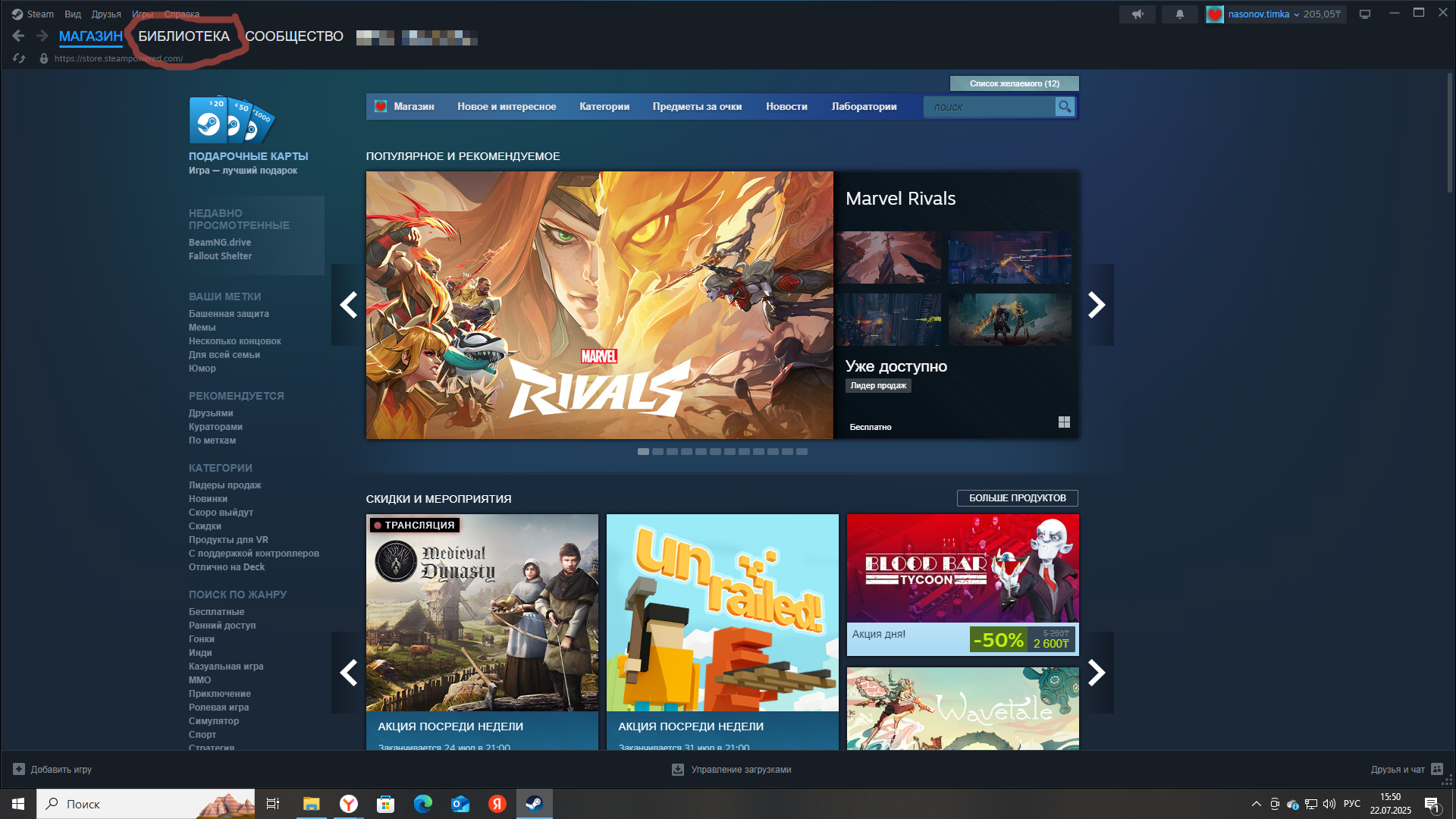Show previous discounts carousel page
This screenshot has height=819, width=1456.
(349, 673)
